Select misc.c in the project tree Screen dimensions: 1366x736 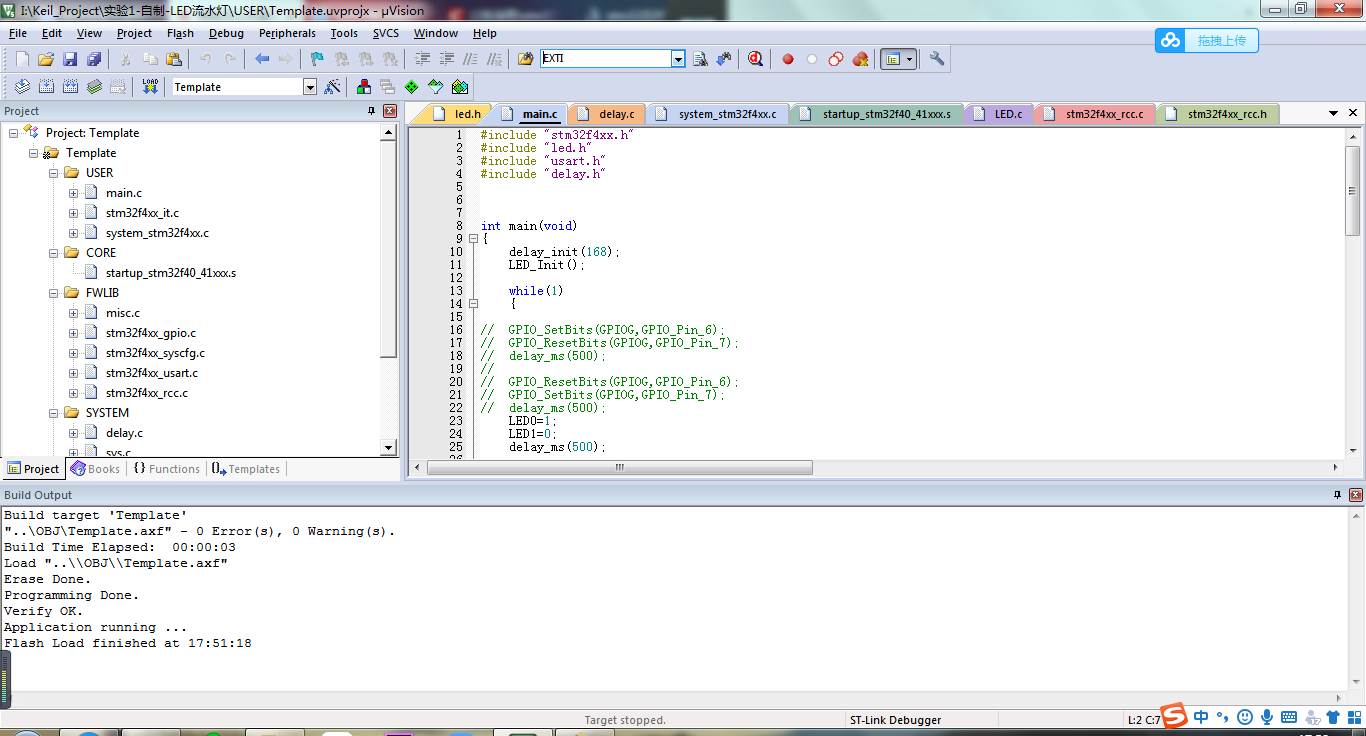pyautogui.click(x=123, y=313)
